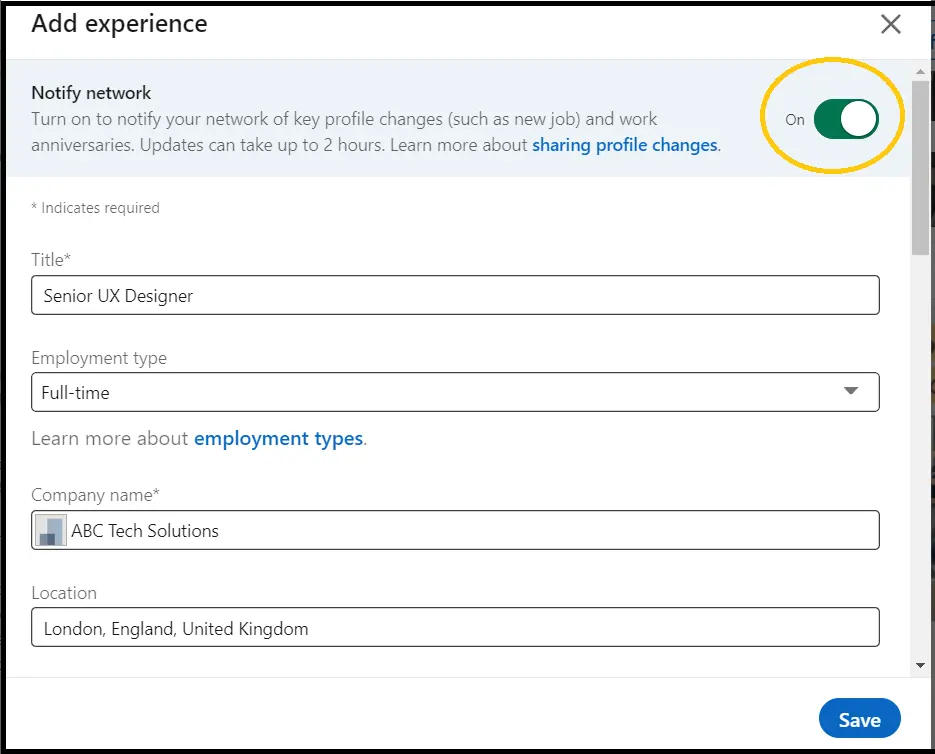This screenshot has height=754, width=935.
Task: Open the sharing profile changes link
Action: click(x=625, y=145)
